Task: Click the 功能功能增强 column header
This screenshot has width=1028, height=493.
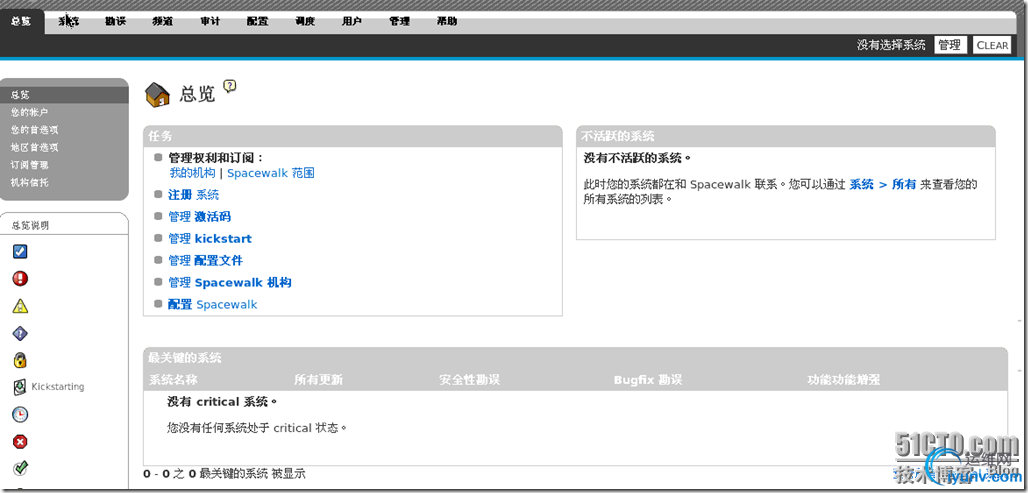Action: click(x=844, y=380)
